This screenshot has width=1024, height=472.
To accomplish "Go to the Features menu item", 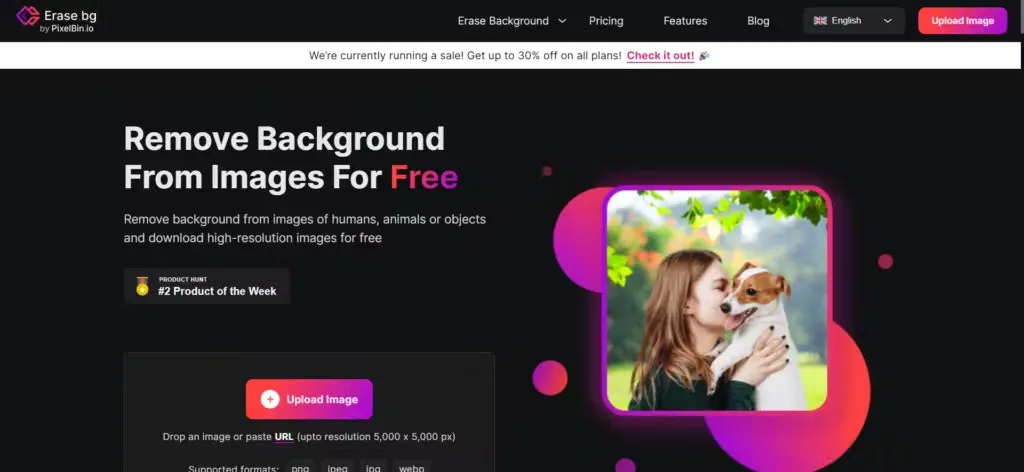I will click(x=685, y=21).
